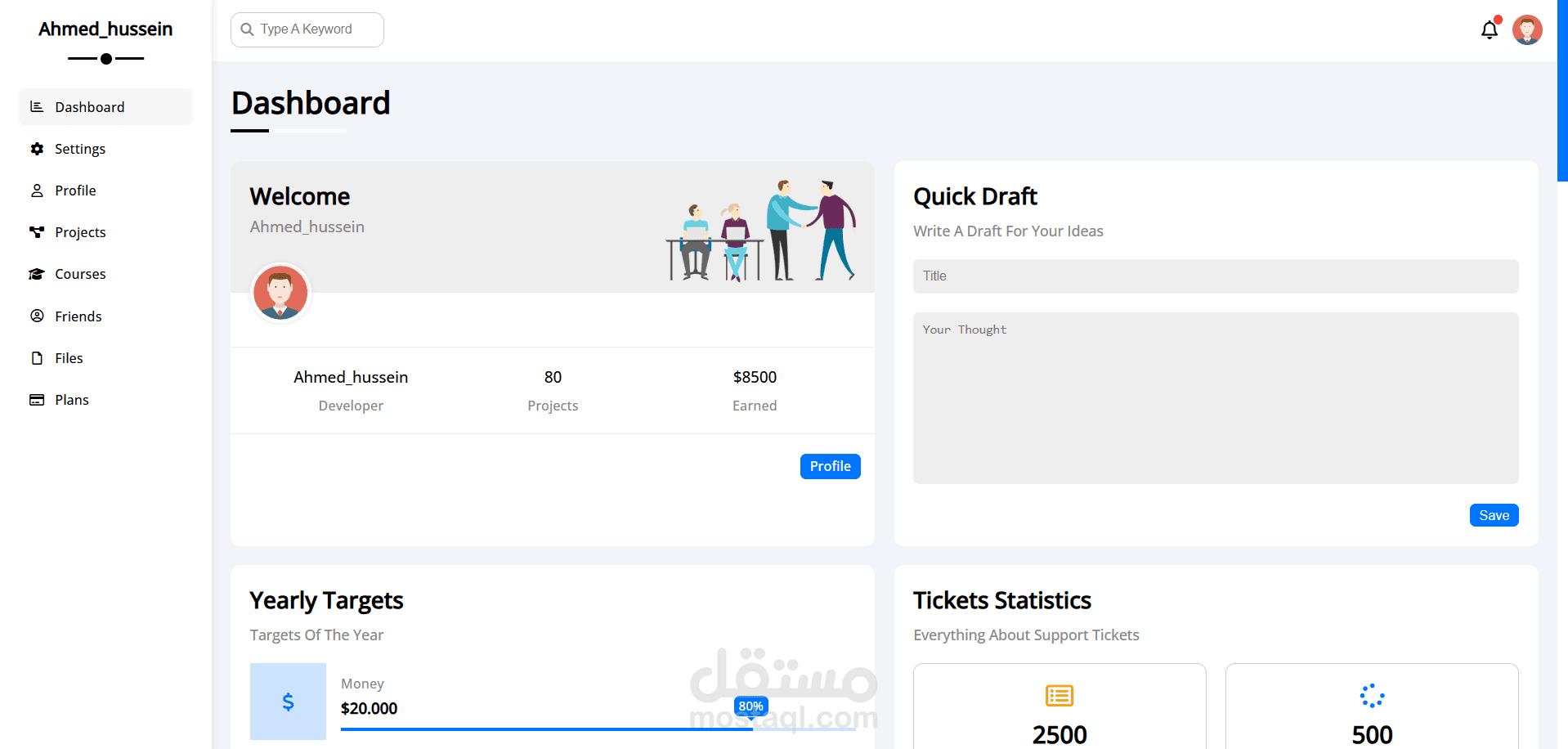Click the Profile person icon in sidebar
Screen dimensions: 1568x749
tap(37, 191)
